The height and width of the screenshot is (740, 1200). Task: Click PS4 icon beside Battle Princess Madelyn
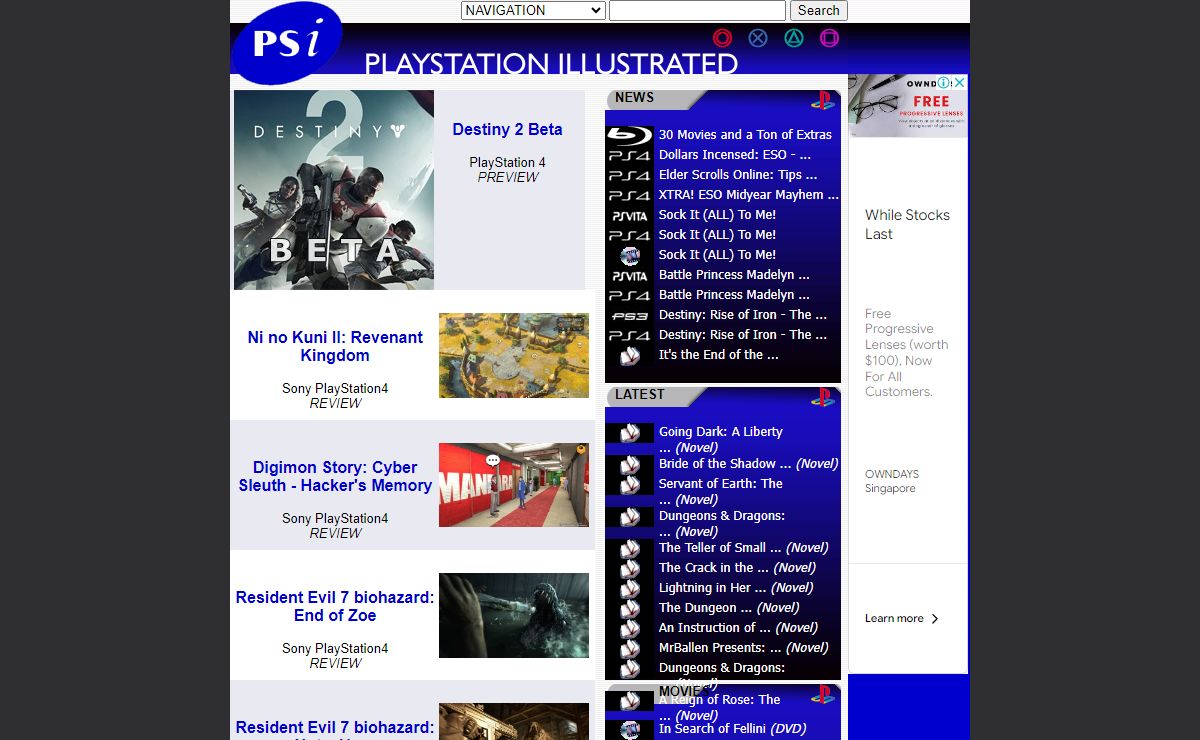point(630,295)
